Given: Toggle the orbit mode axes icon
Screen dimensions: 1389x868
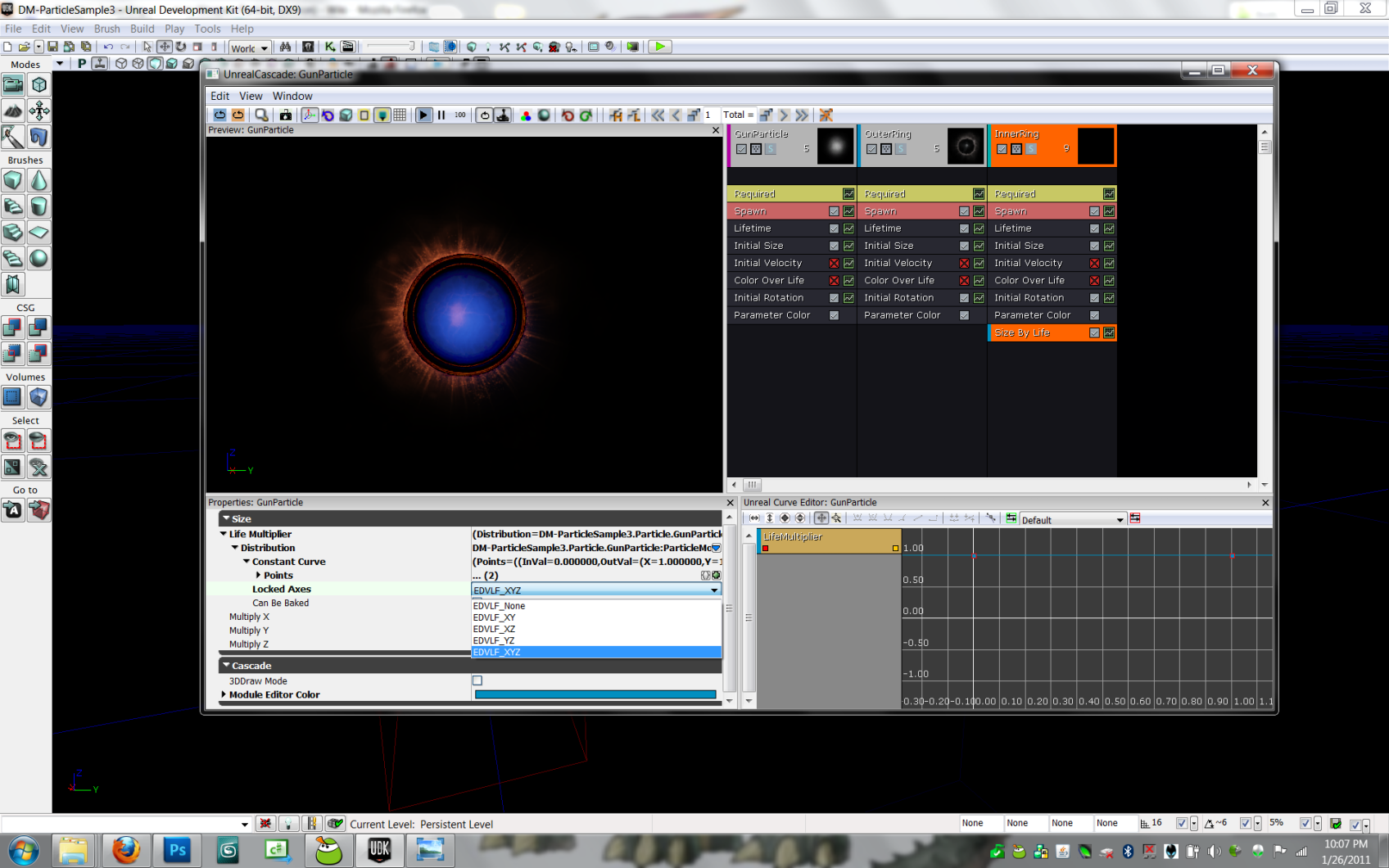Looking at the screenshot, I should point(310,115).
